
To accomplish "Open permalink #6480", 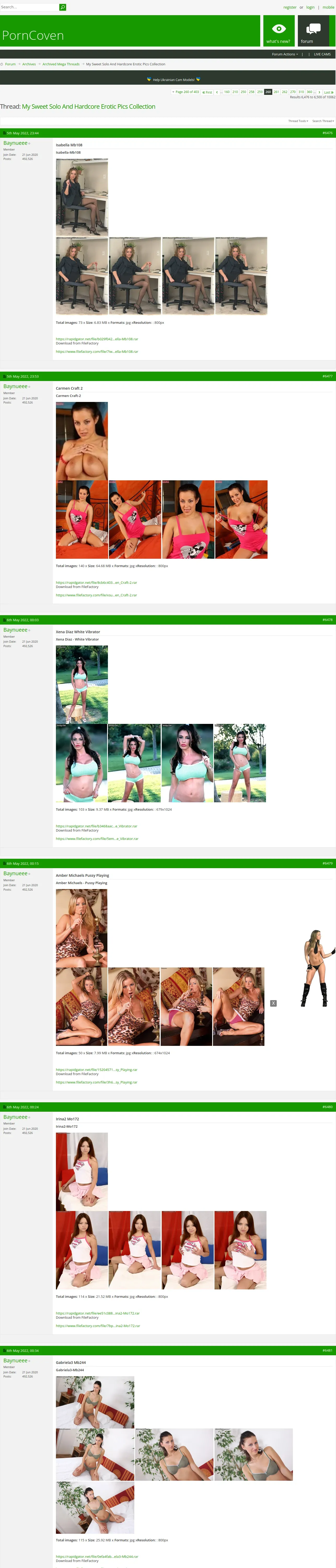I will 327,1106.
